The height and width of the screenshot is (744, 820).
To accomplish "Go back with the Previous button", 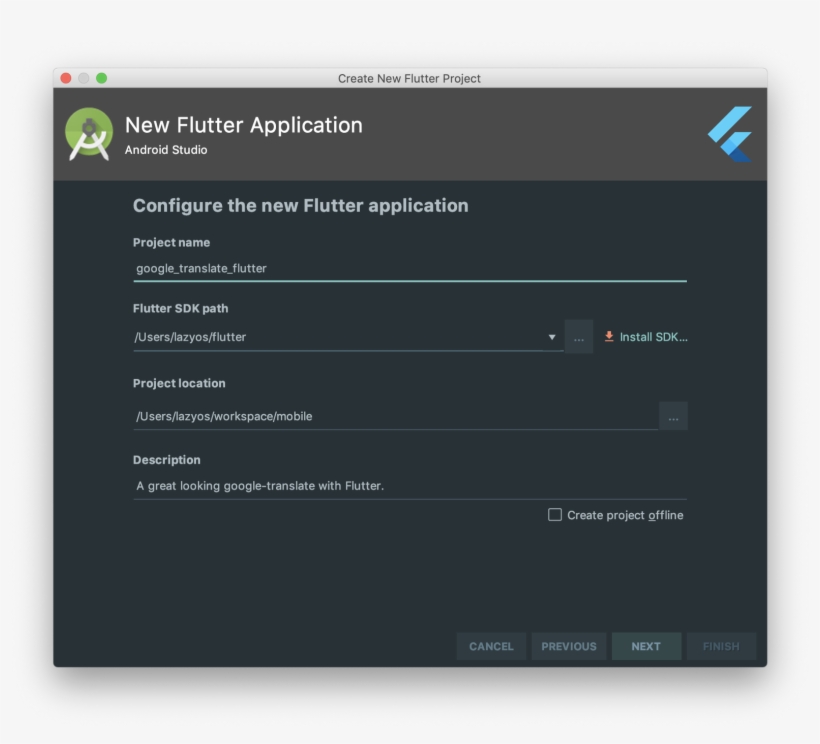I will point(568,646).
